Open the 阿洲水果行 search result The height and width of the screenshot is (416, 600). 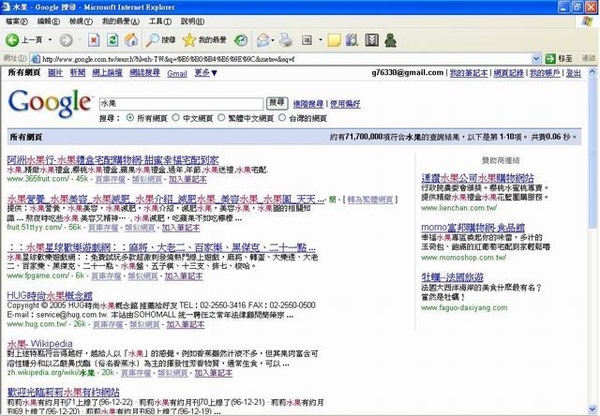pyautogui.click(x=113, y=160)
